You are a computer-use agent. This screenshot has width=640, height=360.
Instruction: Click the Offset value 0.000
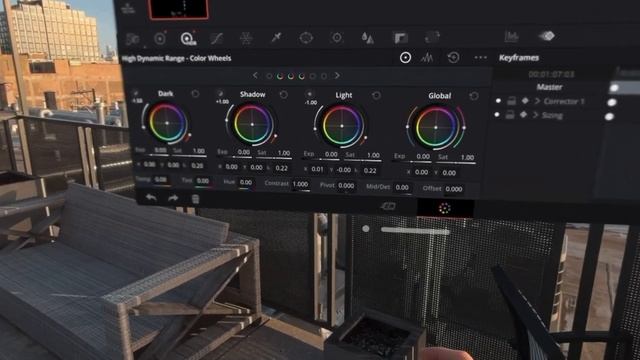click(454, 189)
